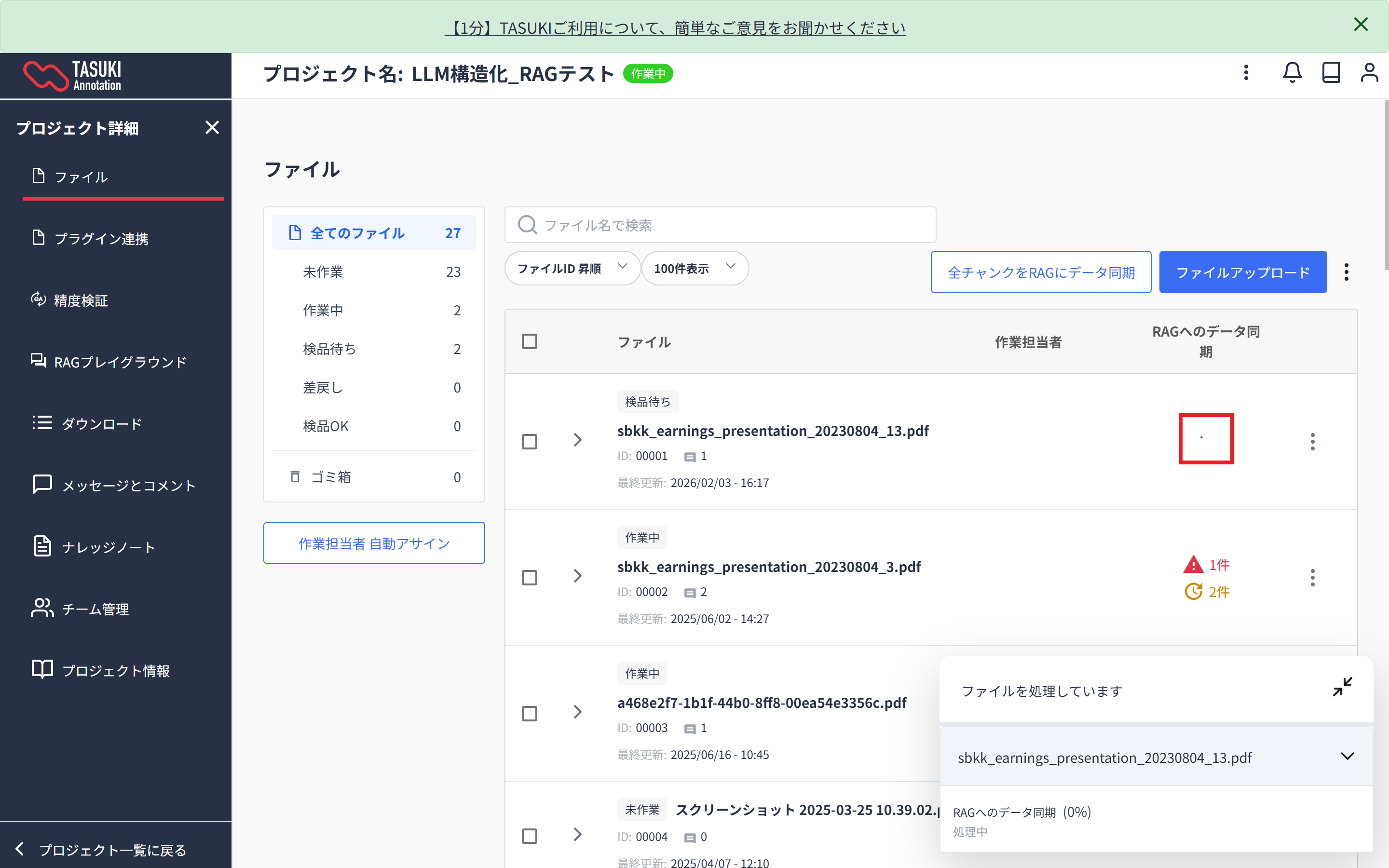Open the ファイルID 昇順 sort dropdown
The image size is (1389, 868).
coord(572,268)
